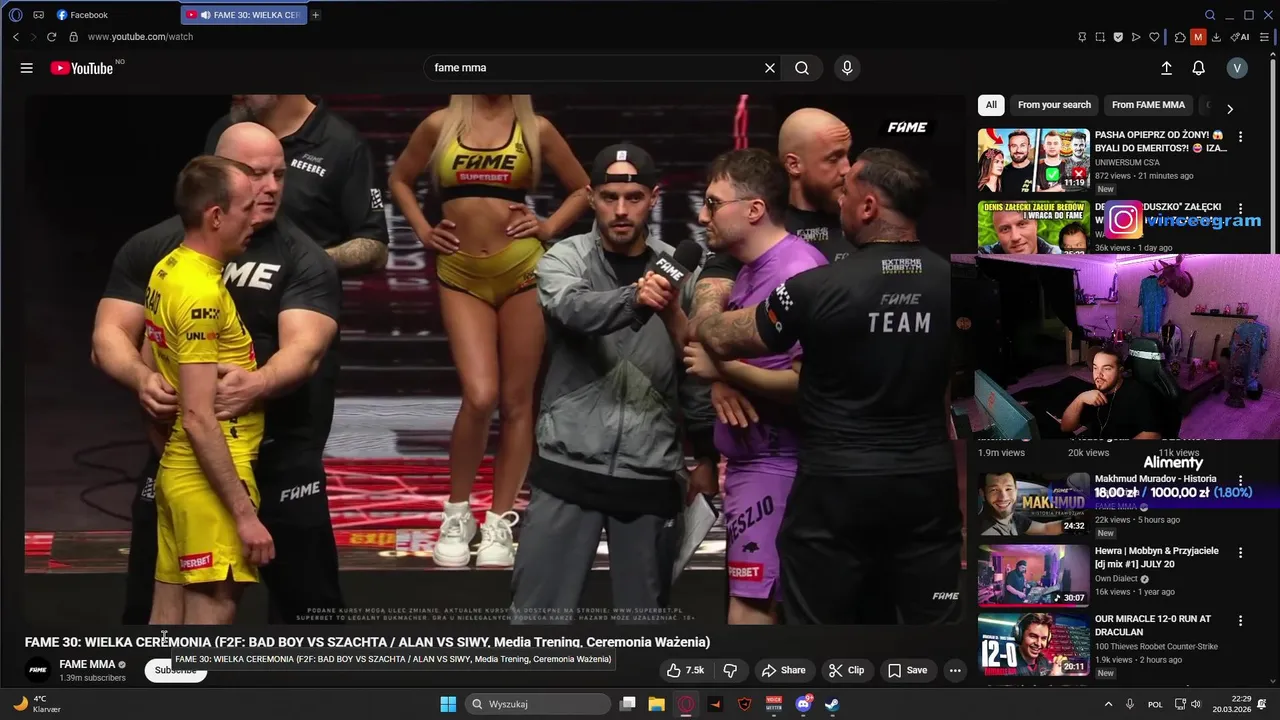1280x720 pixels.
Task: View site security lock info
Action: [x=73, y=37]
